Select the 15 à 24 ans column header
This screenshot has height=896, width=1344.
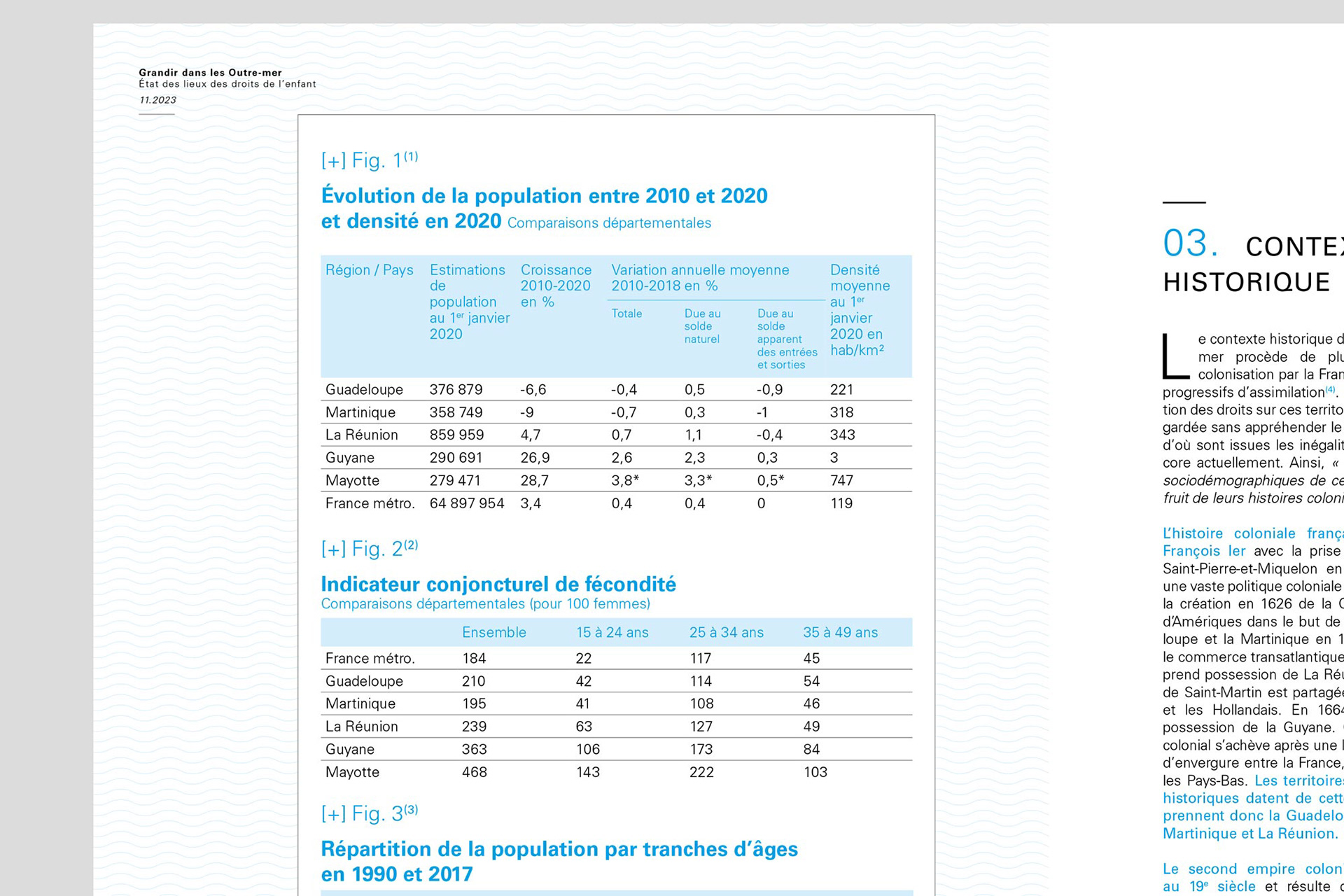612,632
